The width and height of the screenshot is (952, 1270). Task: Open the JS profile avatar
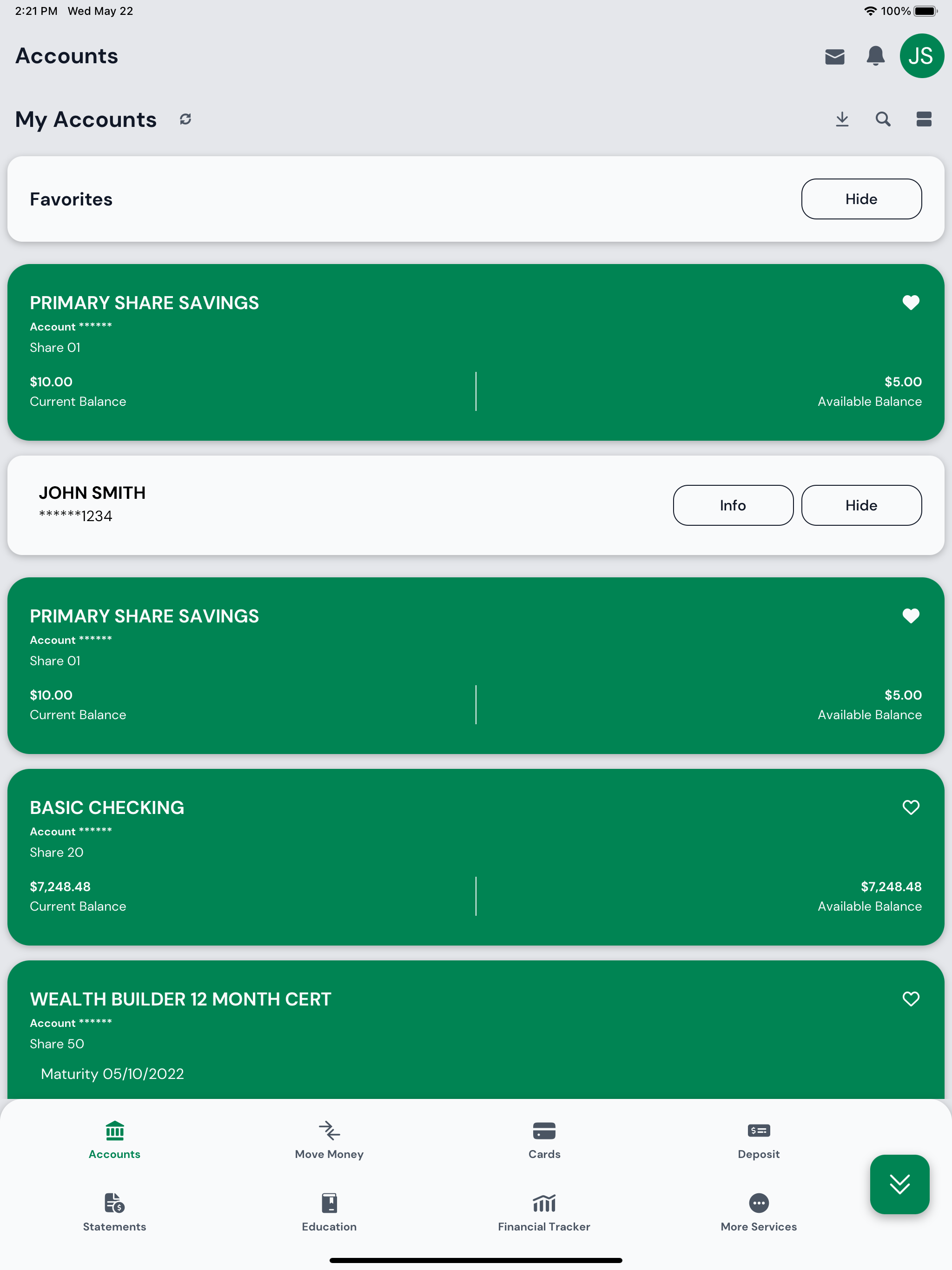[922, 56]
